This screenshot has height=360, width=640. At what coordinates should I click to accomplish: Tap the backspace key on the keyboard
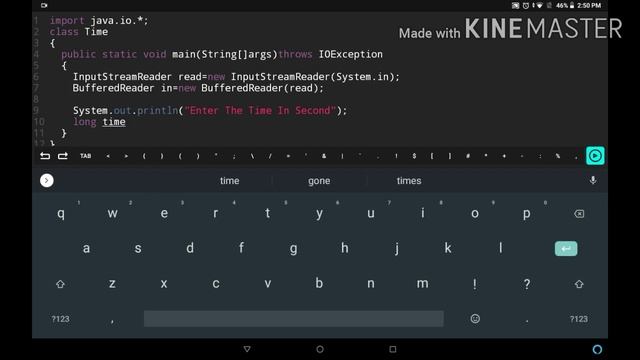tap(579, 214)
